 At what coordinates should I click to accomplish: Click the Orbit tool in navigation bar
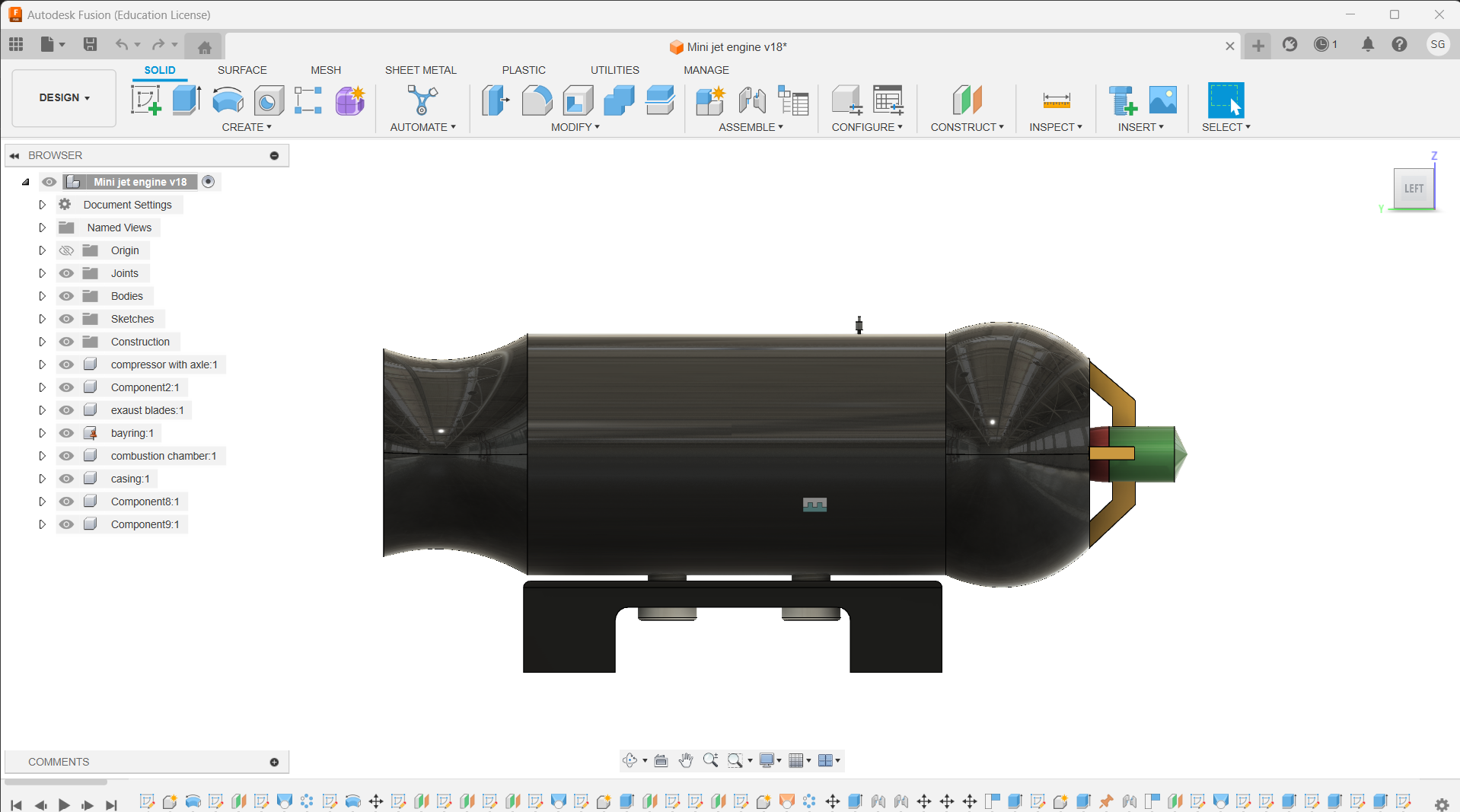click(x=630, y=760)
